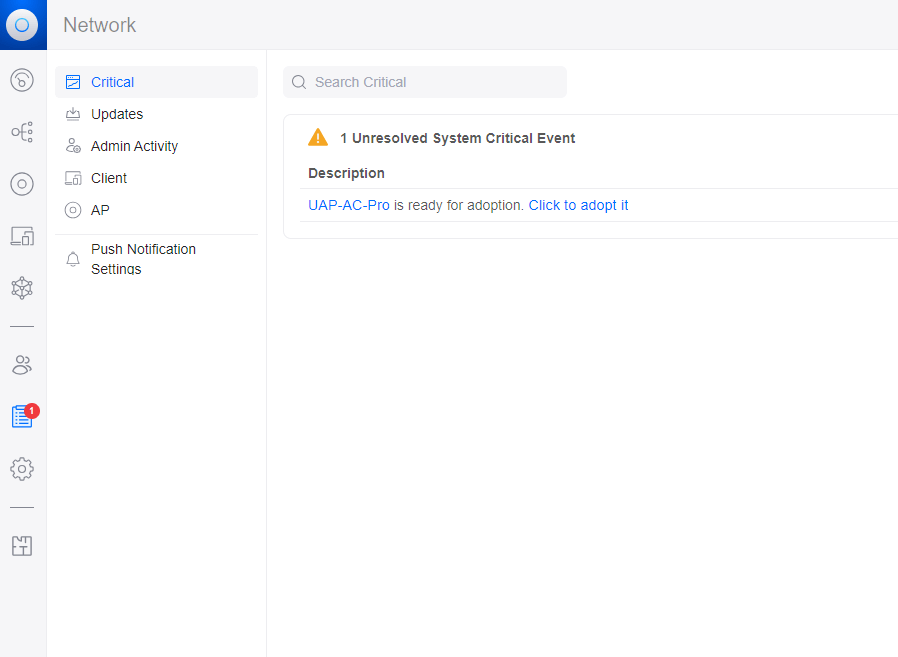Open the System Log icon with red badge
Viewport: 898px width, 657px height.
tap(22, 417)
